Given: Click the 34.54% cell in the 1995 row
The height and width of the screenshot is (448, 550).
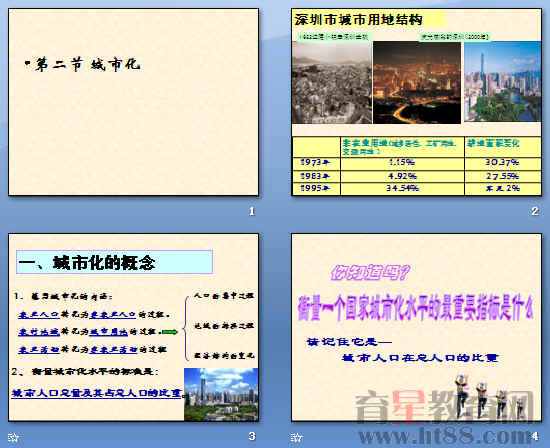Looking at the screenshot, I should [402, 188].
